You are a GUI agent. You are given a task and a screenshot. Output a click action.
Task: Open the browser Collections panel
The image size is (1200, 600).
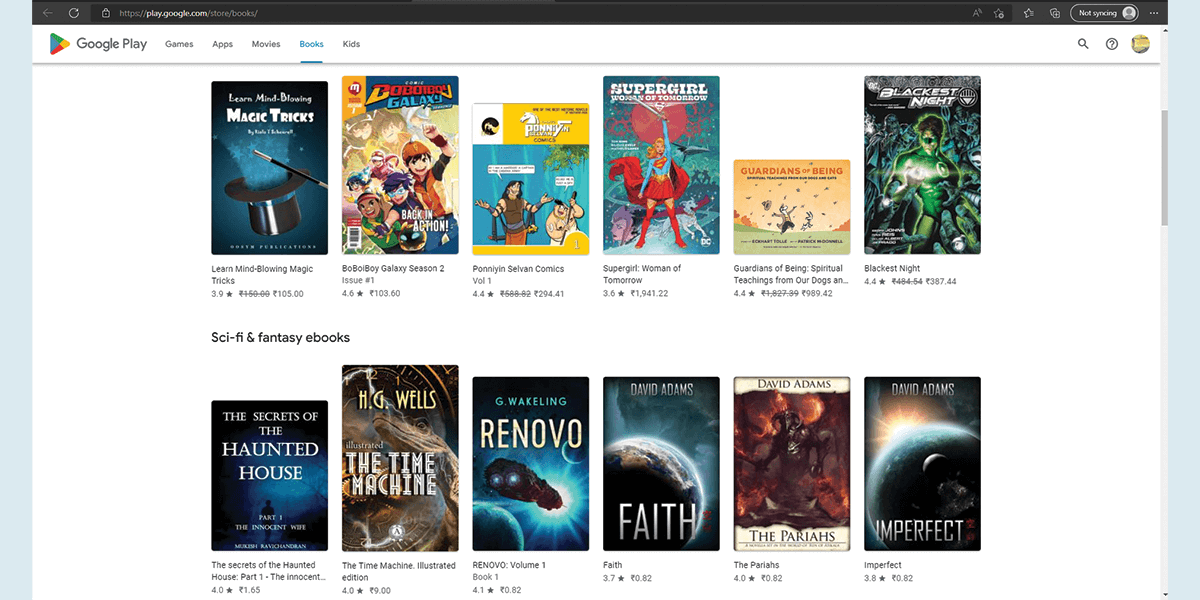(1054, 13)
